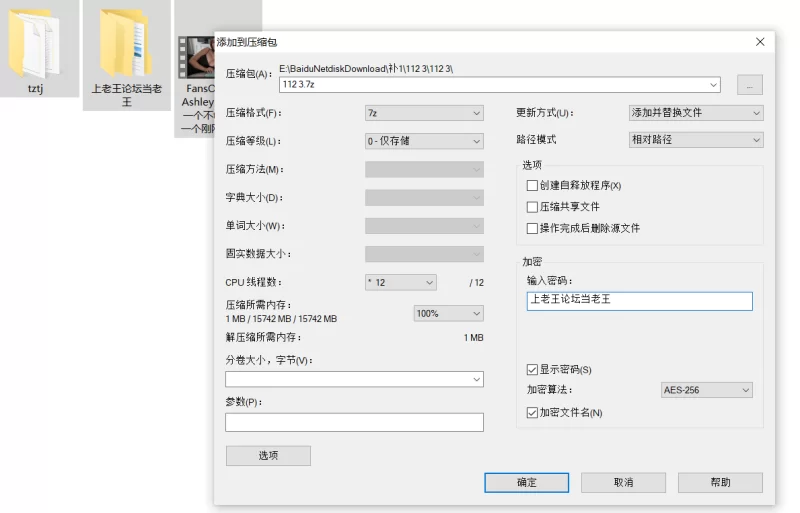Screen dimensions: 800x513
Task: Expand the 更新方式 dropdown
Action: click(695, 113)
